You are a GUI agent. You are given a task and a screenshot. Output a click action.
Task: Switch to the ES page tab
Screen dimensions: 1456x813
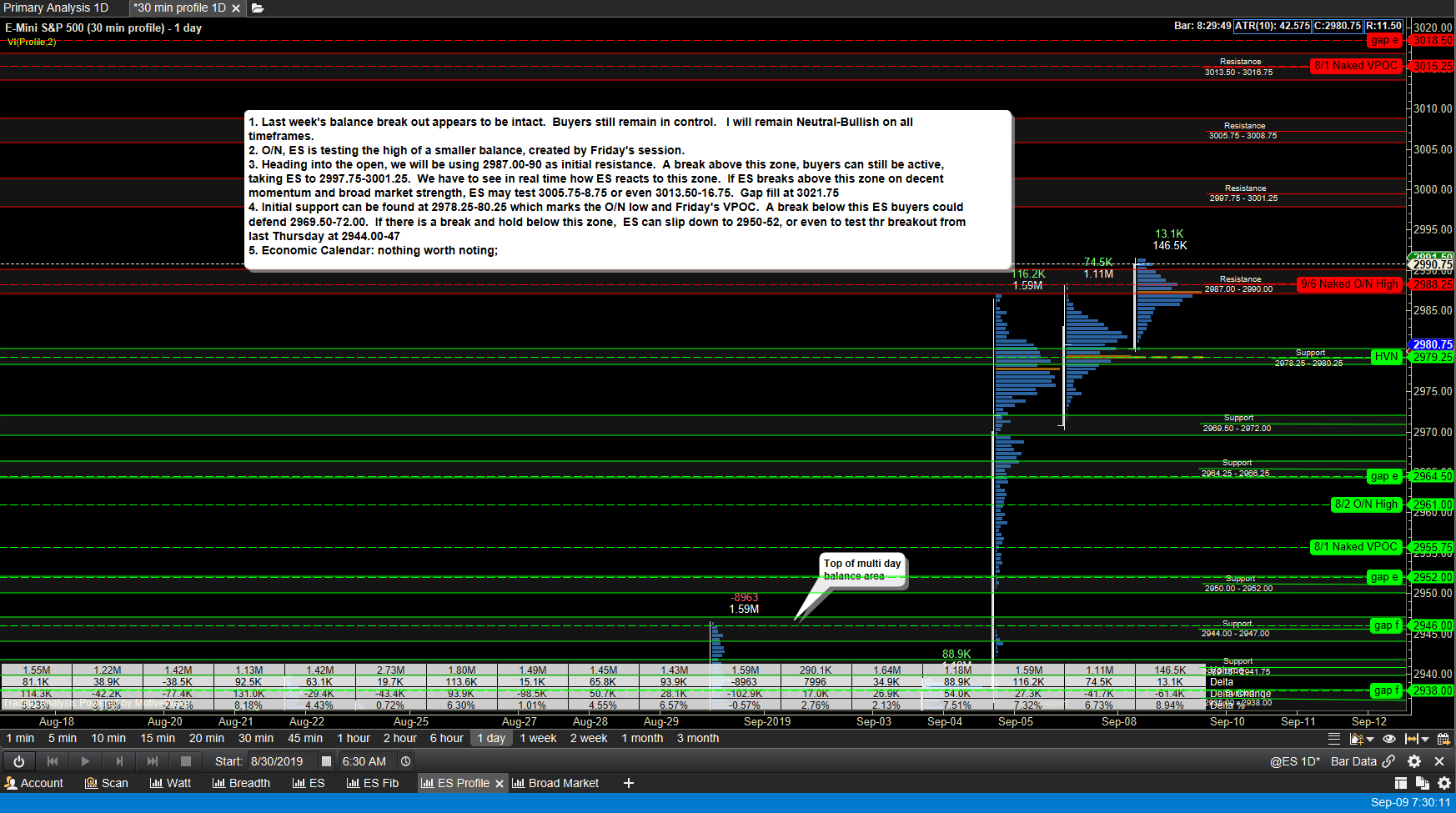tap(309, 783)
